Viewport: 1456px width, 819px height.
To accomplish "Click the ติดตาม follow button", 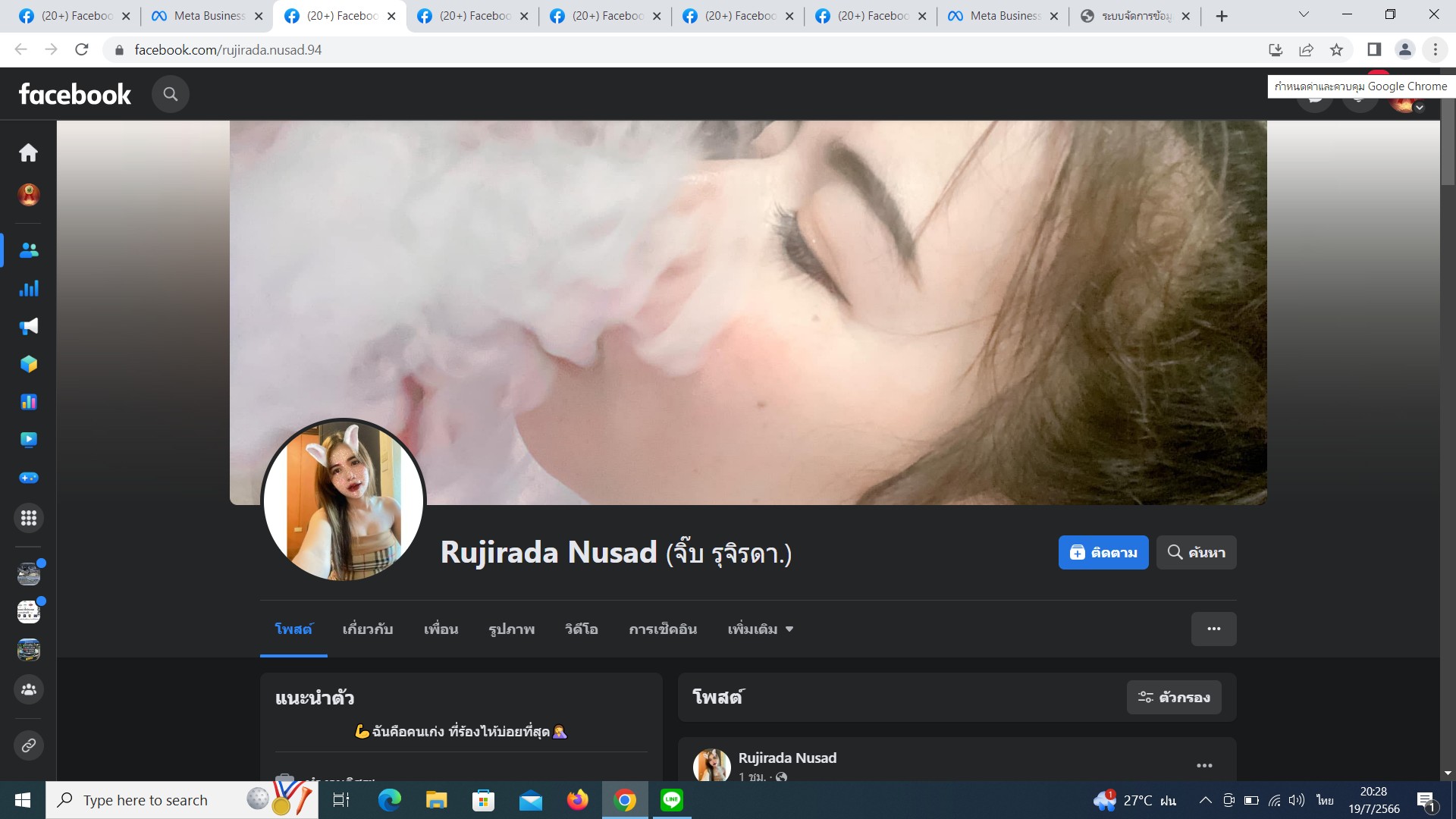I will (1103, 552).
